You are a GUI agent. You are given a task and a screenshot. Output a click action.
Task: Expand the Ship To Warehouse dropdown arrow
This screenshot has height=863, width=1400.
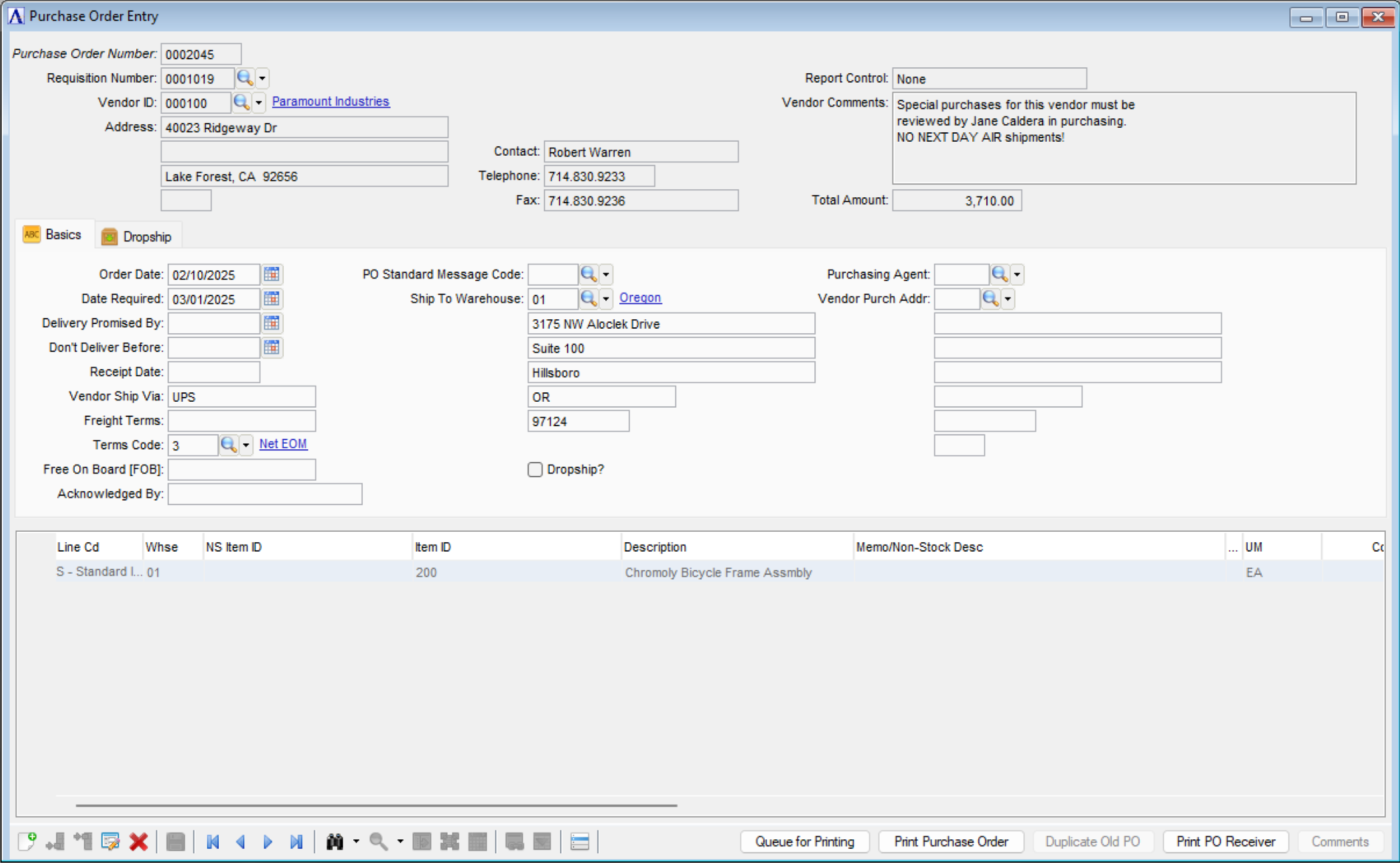click(x=606, y=299)
